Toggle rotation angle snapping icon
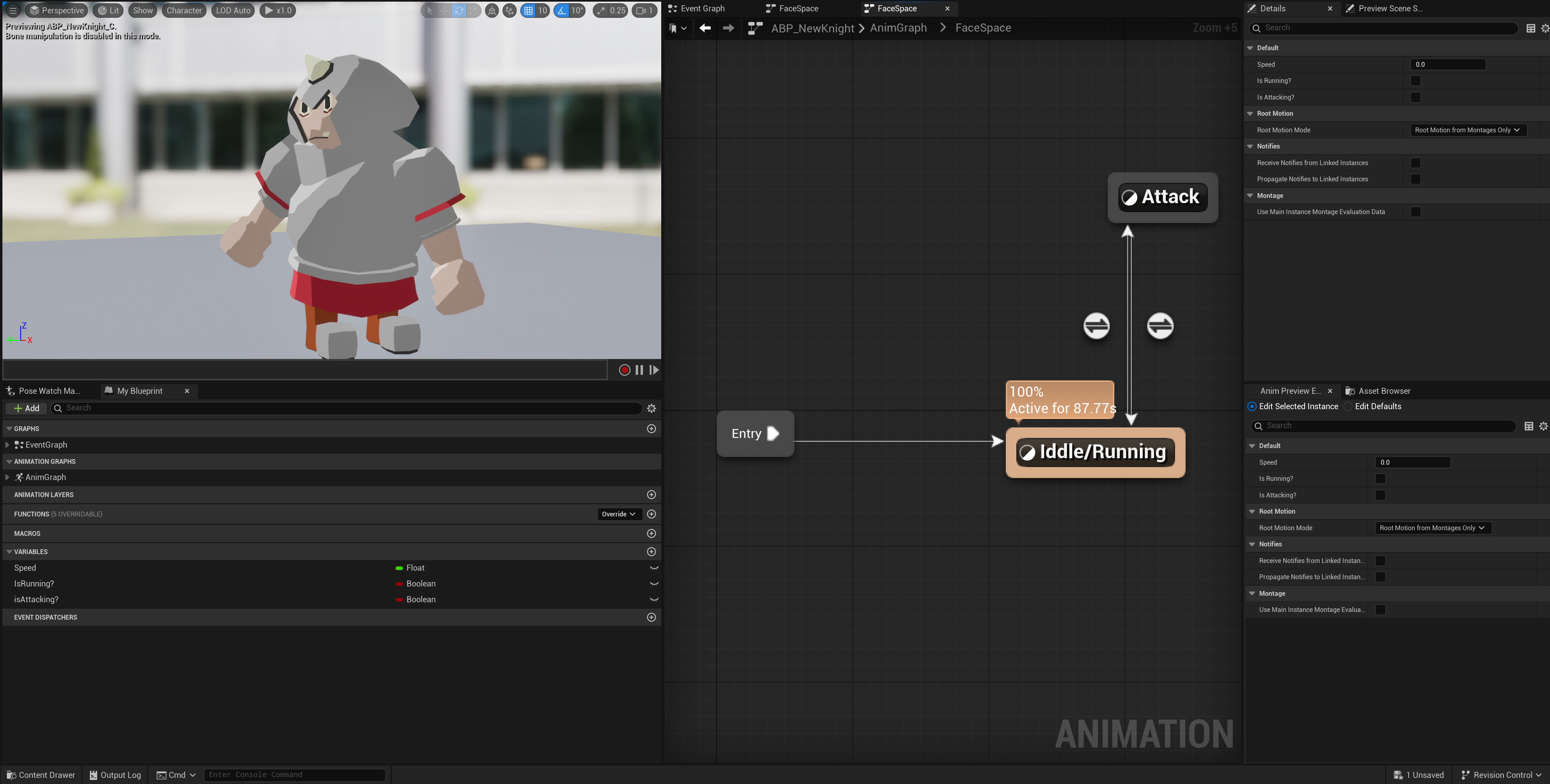 click(561, 10)
